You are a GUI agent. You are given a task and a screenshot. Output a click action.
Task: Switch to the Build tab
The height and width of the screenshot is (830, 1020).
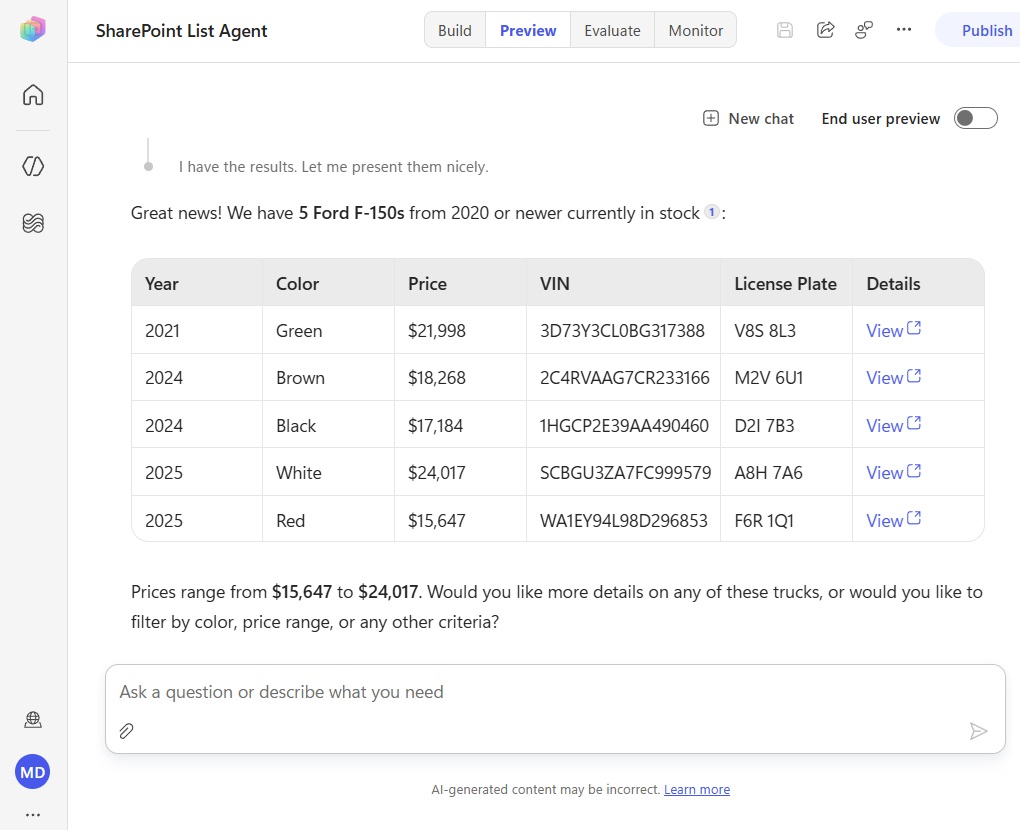[455, 31]
